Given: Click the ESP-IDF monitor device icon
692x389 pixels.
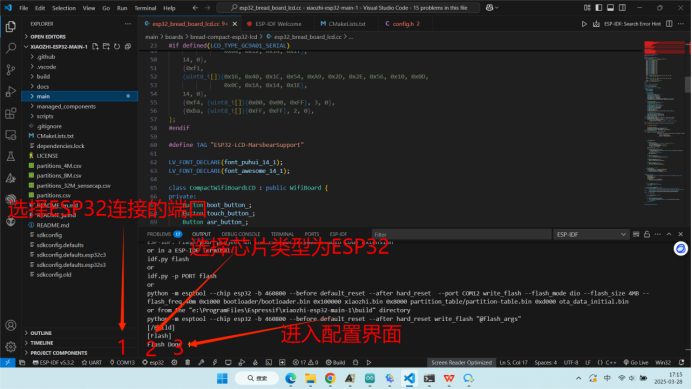Looking at the screenshot, I should point(228,363).
